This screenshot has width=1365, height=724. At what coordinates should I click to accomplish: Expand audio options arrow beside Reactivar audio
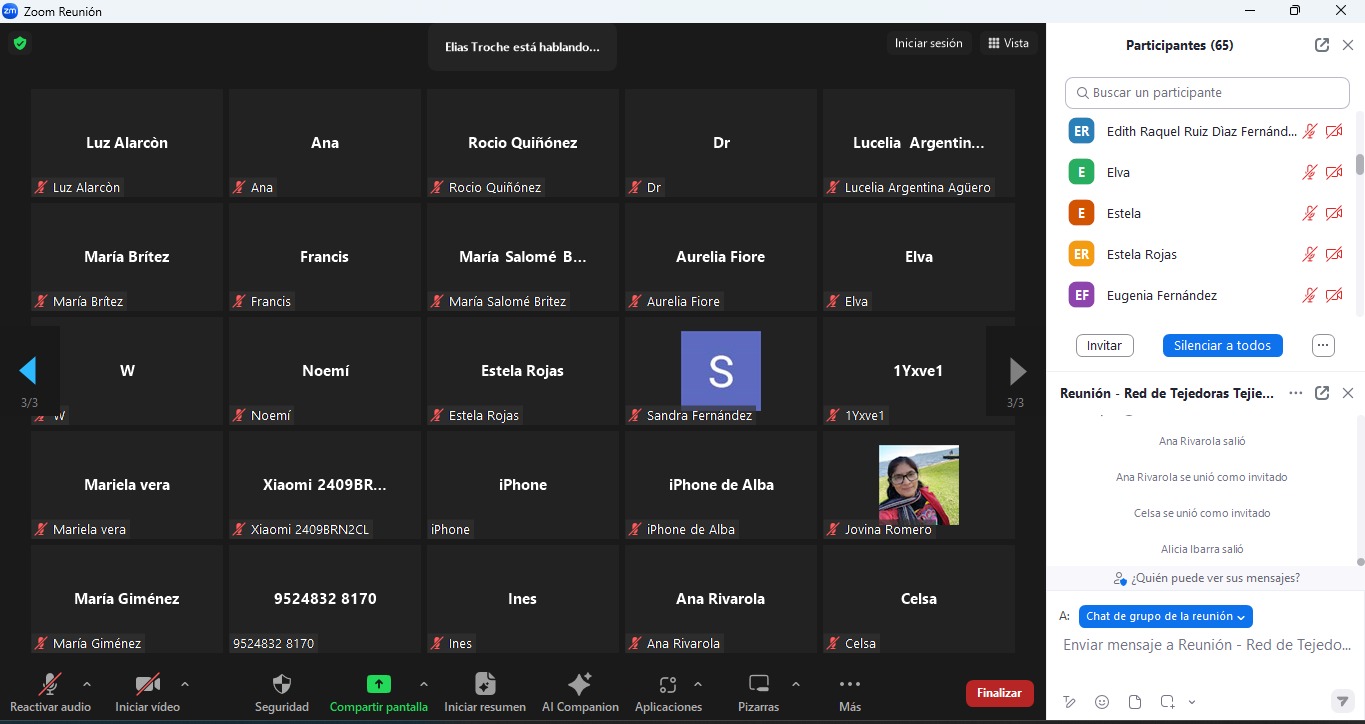(87, 684)
